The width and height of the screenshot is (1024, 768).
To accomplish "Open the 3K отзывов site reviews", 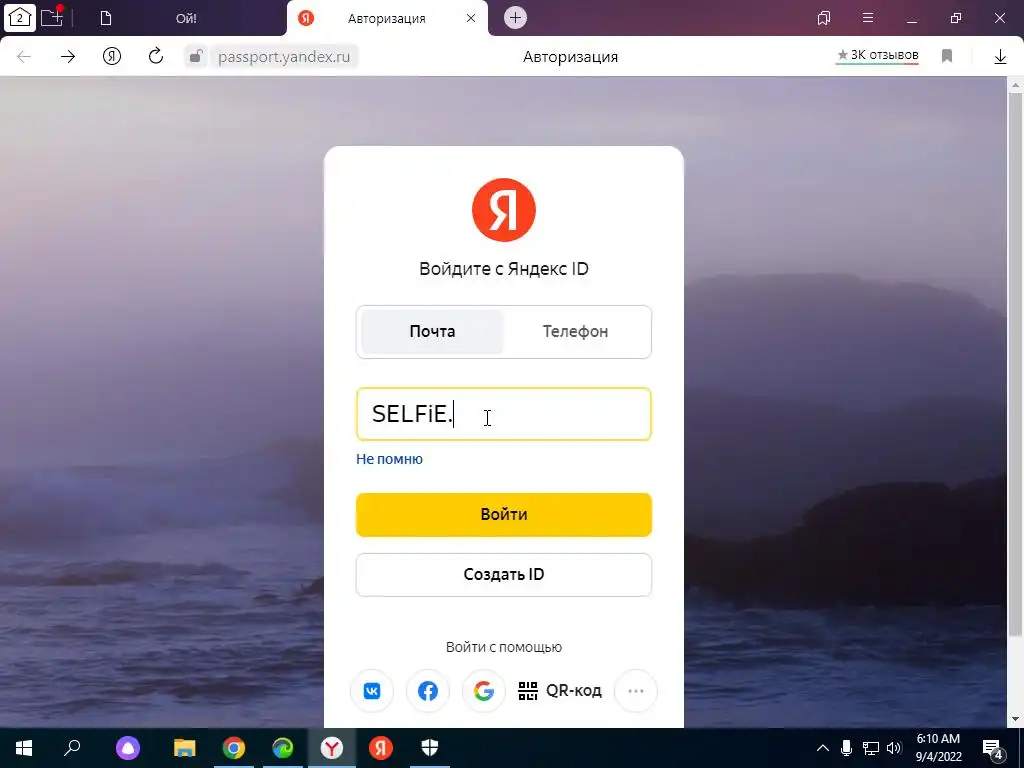I will tap(878, 56).
